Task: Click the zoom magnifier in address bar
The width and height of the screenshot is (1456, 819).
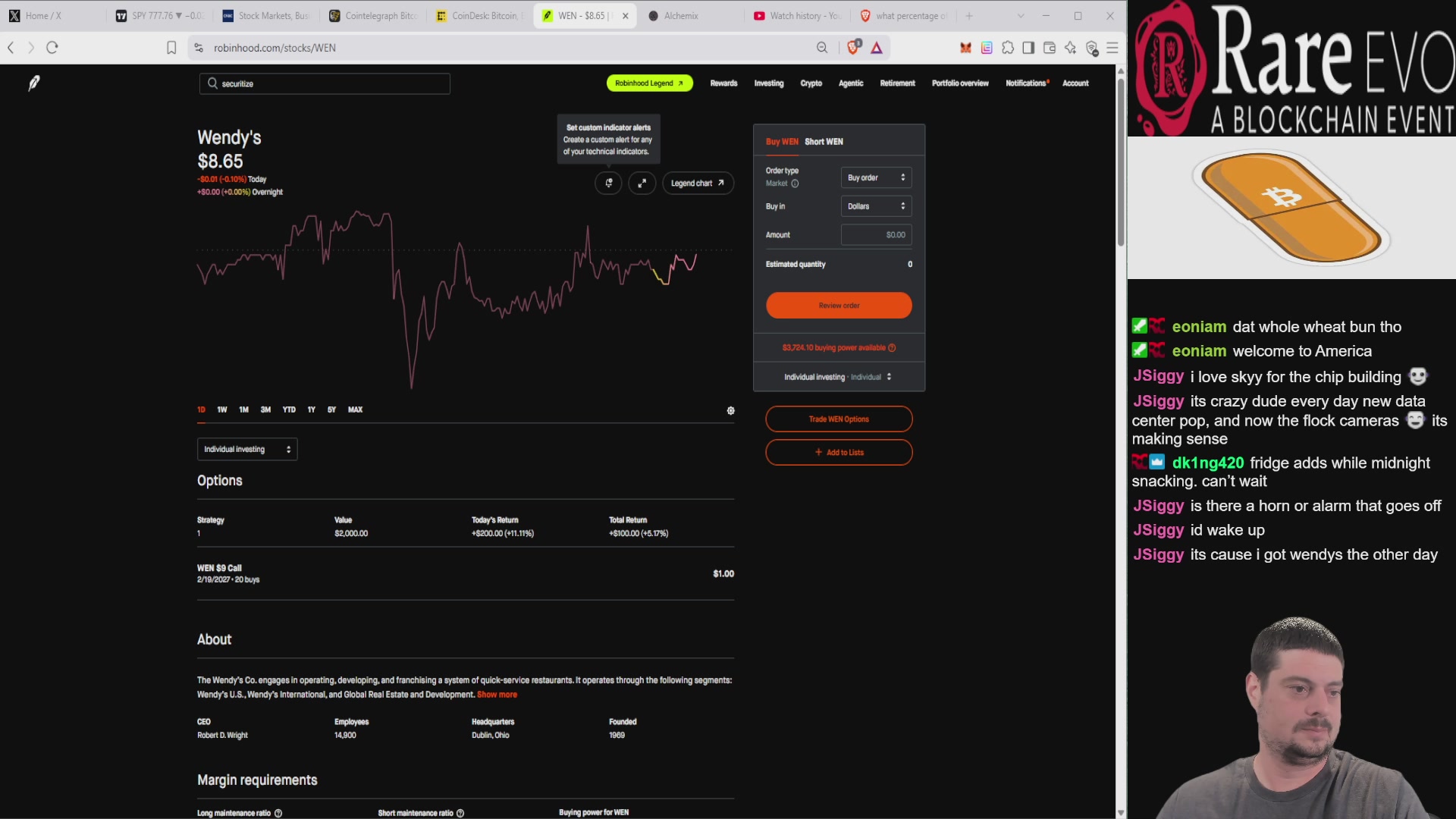Action: click(x=822, y=48)
